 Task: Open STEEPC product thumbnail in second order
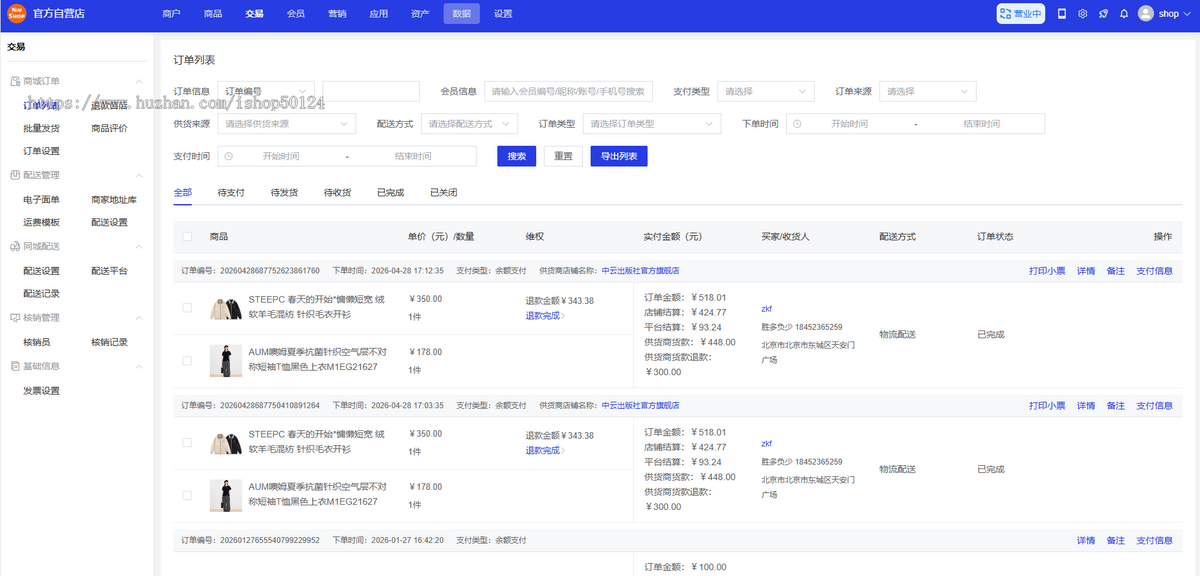click(x=226, y=443)
